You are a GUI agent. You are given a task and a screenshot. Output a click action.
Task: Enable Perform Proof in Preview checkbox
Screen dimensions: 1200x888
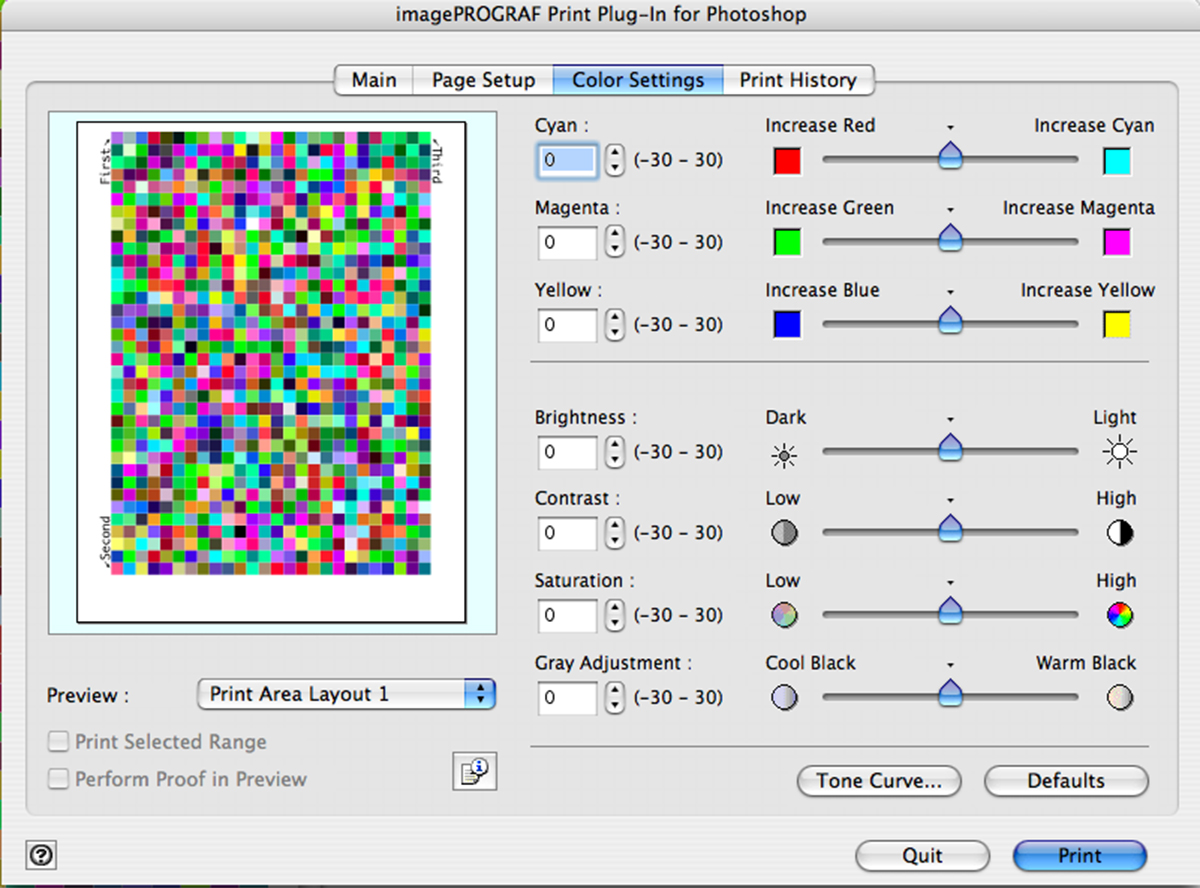(x=59, y=779)
